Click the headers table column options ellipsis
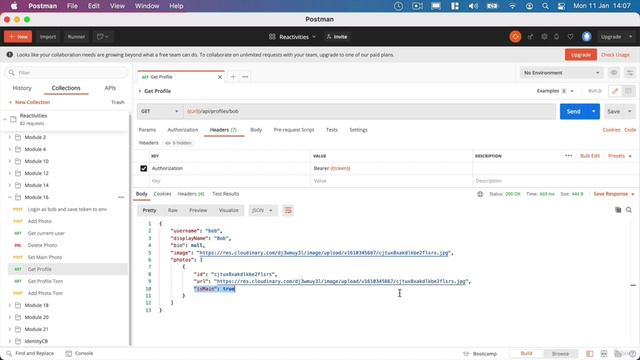Image resolution: width=640 pixels, height=360 pixels. (569, 156)
